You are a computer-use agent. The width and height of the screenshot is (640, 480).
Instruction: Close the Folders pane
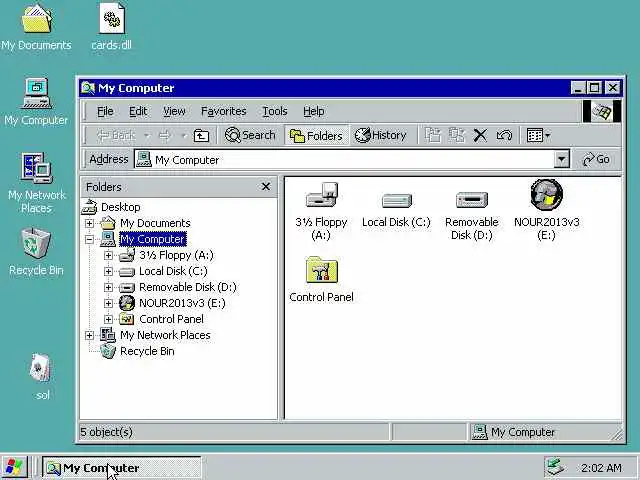point(266,187)
